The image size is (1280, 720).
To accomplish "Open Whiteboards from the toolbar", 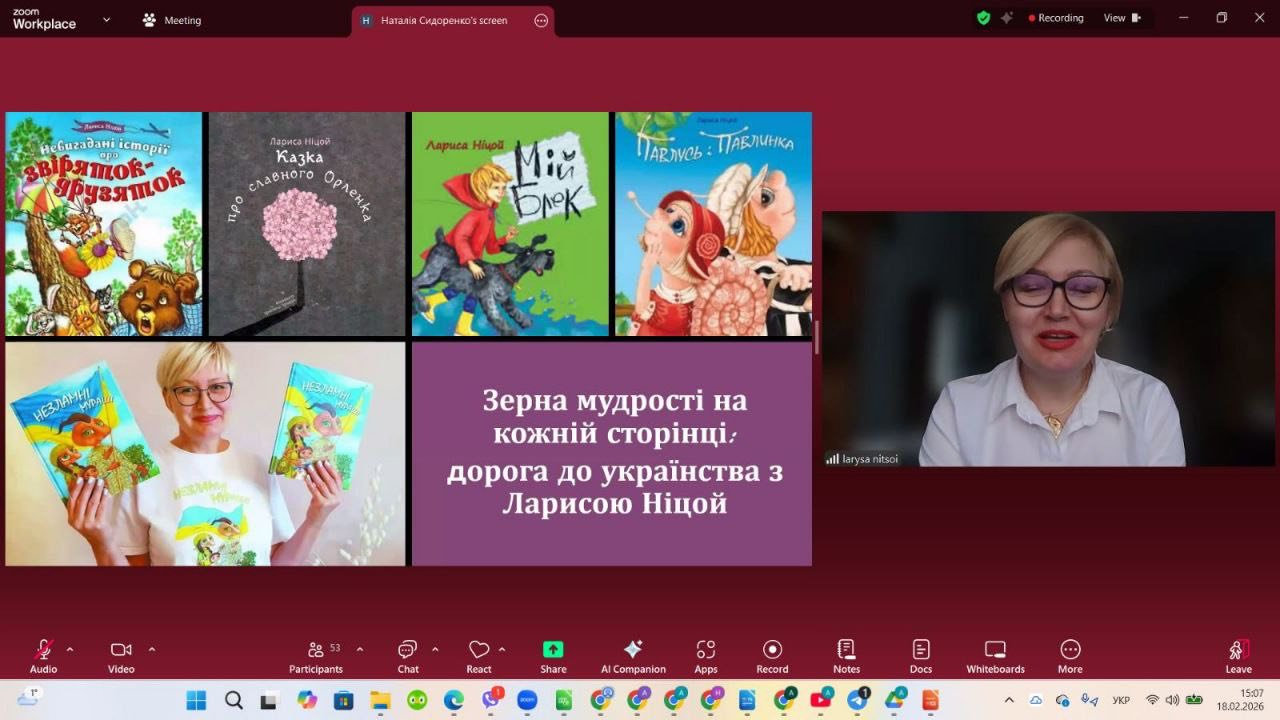I will pos(995,656).
